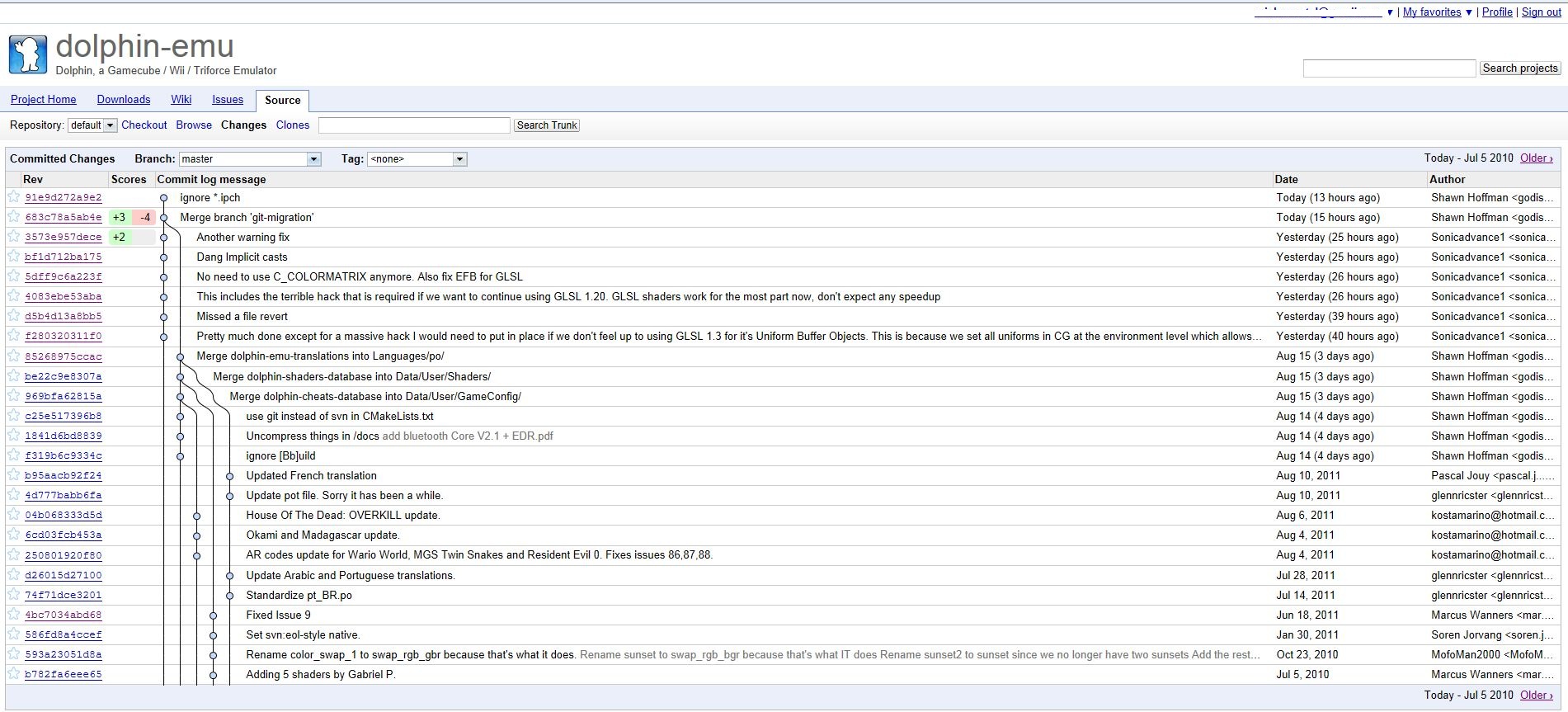1568x712 pixels.
Task: Open the Clones sub-tab
Action: 293,125
